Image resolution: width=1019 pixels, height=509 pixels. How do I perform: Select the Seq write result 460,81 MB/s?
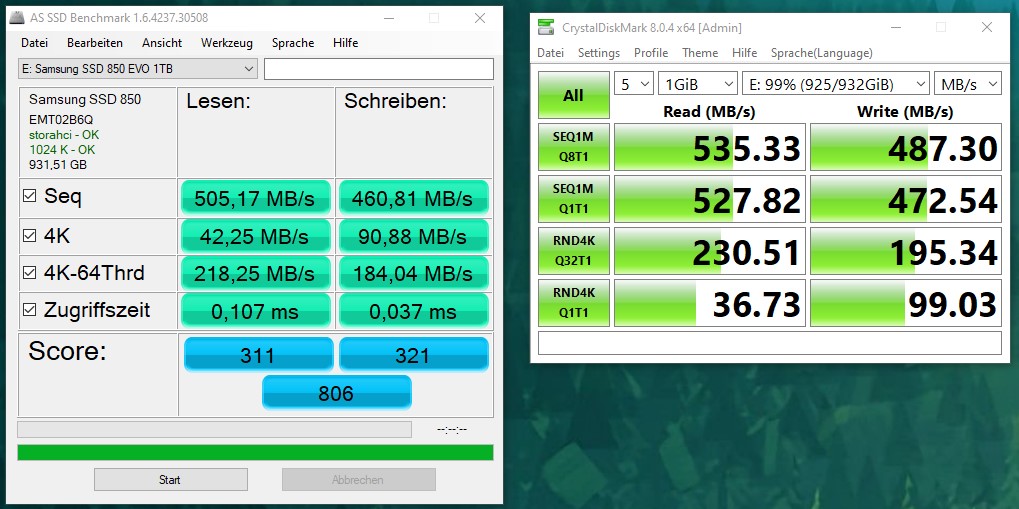(413, 198)
